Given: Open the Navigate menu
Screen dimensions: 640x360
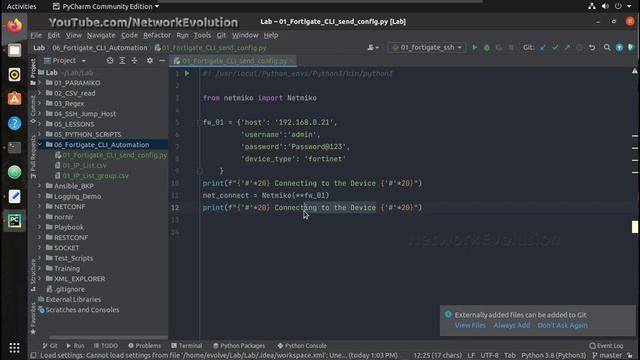Looking at the screenshot, I should [101, 35].
